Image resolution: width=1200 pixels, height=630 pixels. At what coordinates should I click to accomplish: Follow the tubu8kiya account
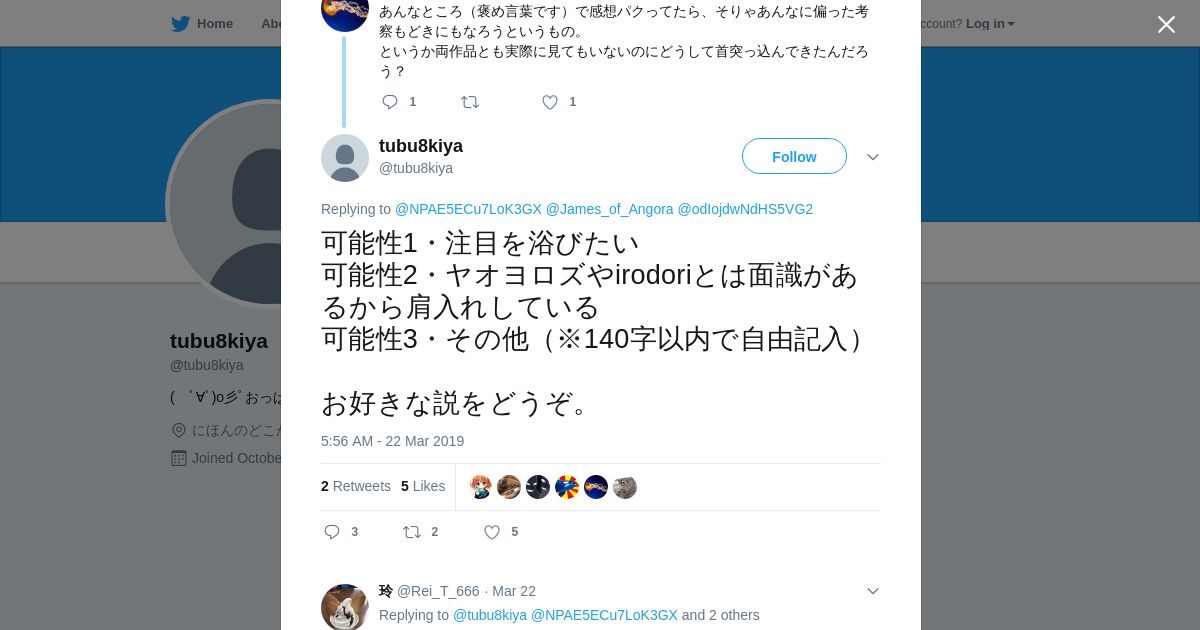(794, 156)
